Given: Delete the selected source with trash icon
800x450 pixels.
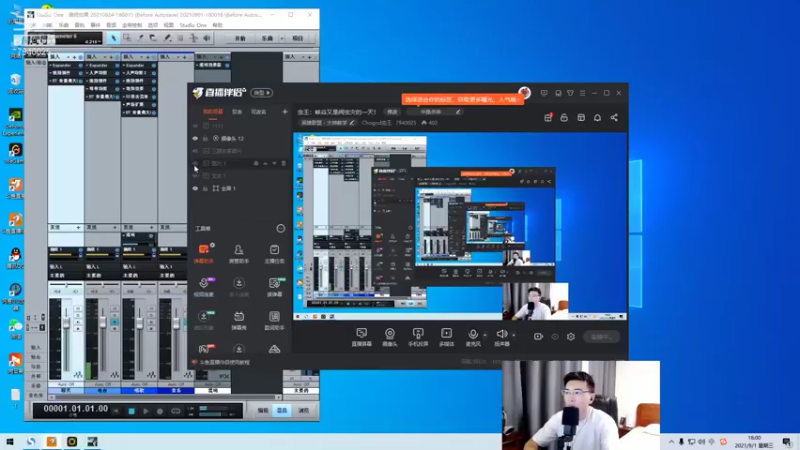Looking at the screenshot, I should (x=284, y=163).
